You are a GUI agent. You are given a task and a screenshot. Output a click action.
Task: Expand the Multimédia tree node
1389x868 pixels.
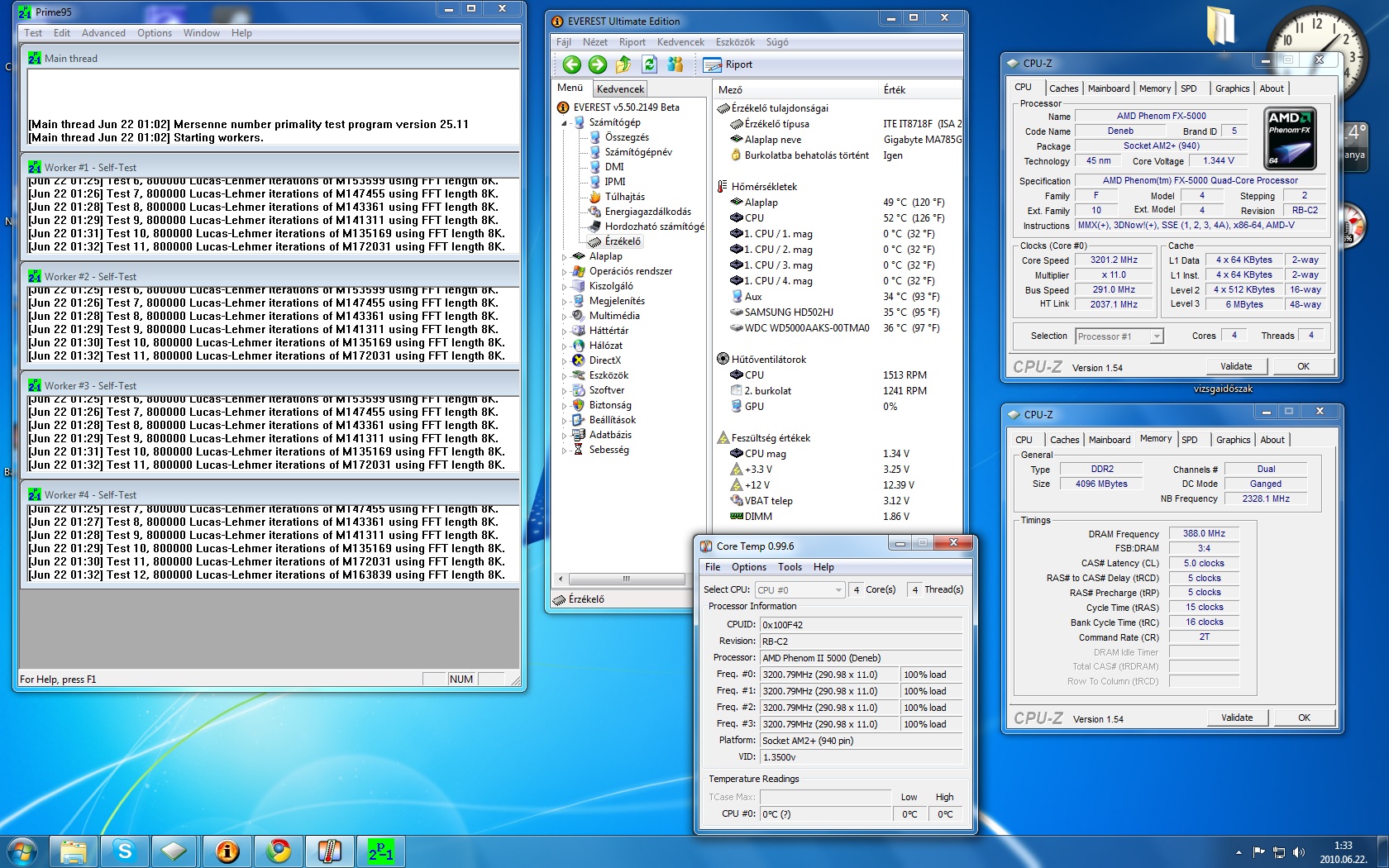tap(565, 317)
